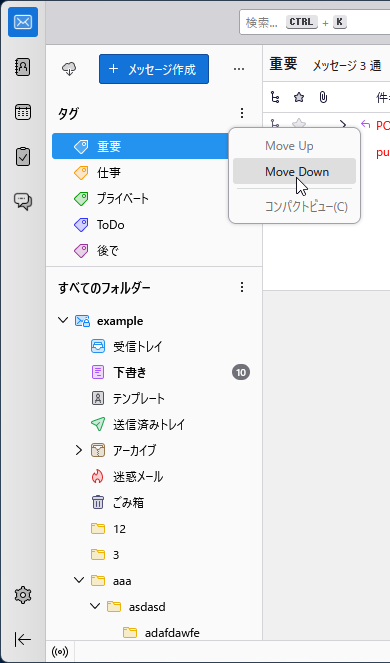
Task: Click the 重要 heading in message pane
Action: [283, 64]
